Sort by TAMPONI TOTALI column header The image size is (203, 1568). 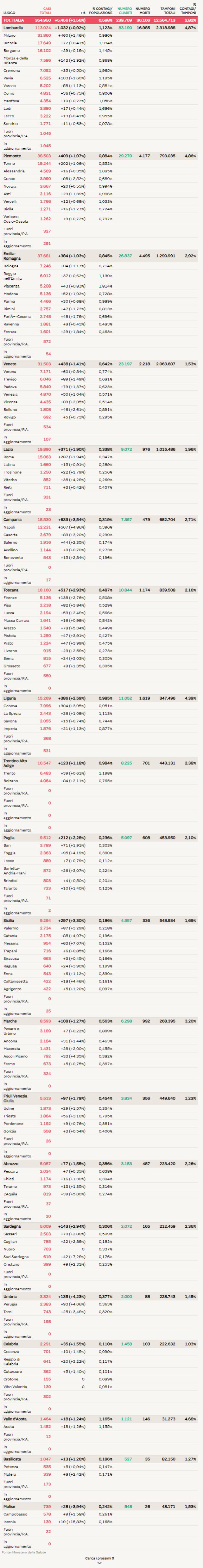pyautogui.click(x=168, y=10)
